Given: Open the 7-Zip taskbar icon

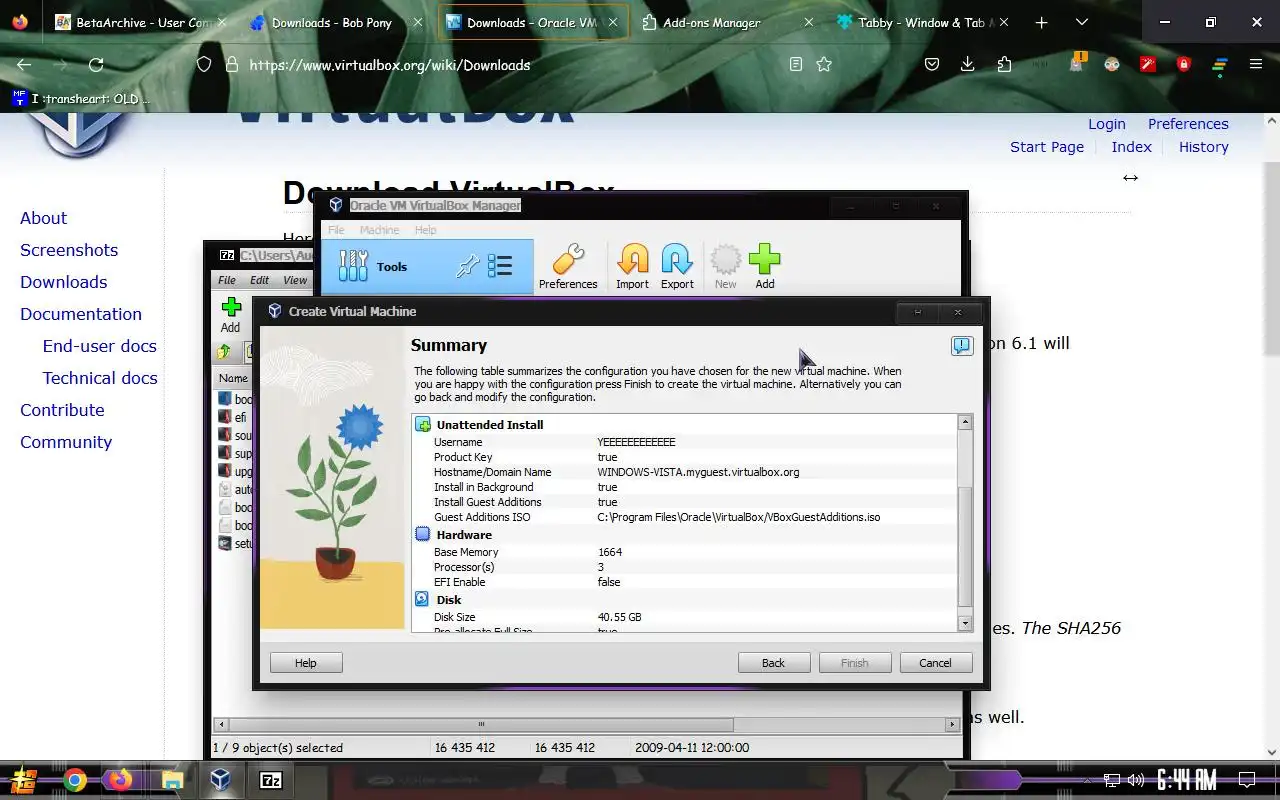Looking at the screenshot, I should click(271, 780).
